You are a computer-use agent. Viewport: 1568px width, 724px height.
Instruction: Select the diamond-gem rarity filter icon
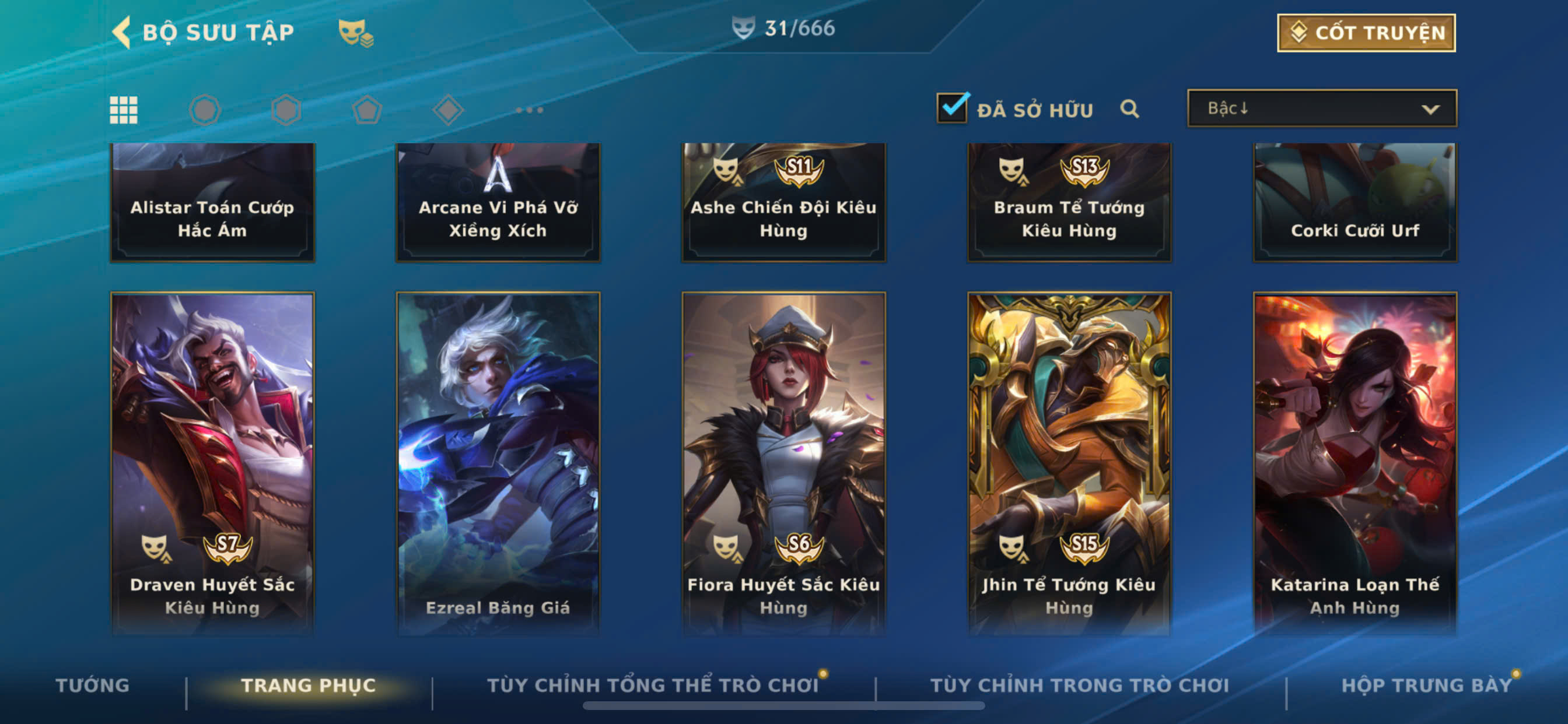[448, 110]
